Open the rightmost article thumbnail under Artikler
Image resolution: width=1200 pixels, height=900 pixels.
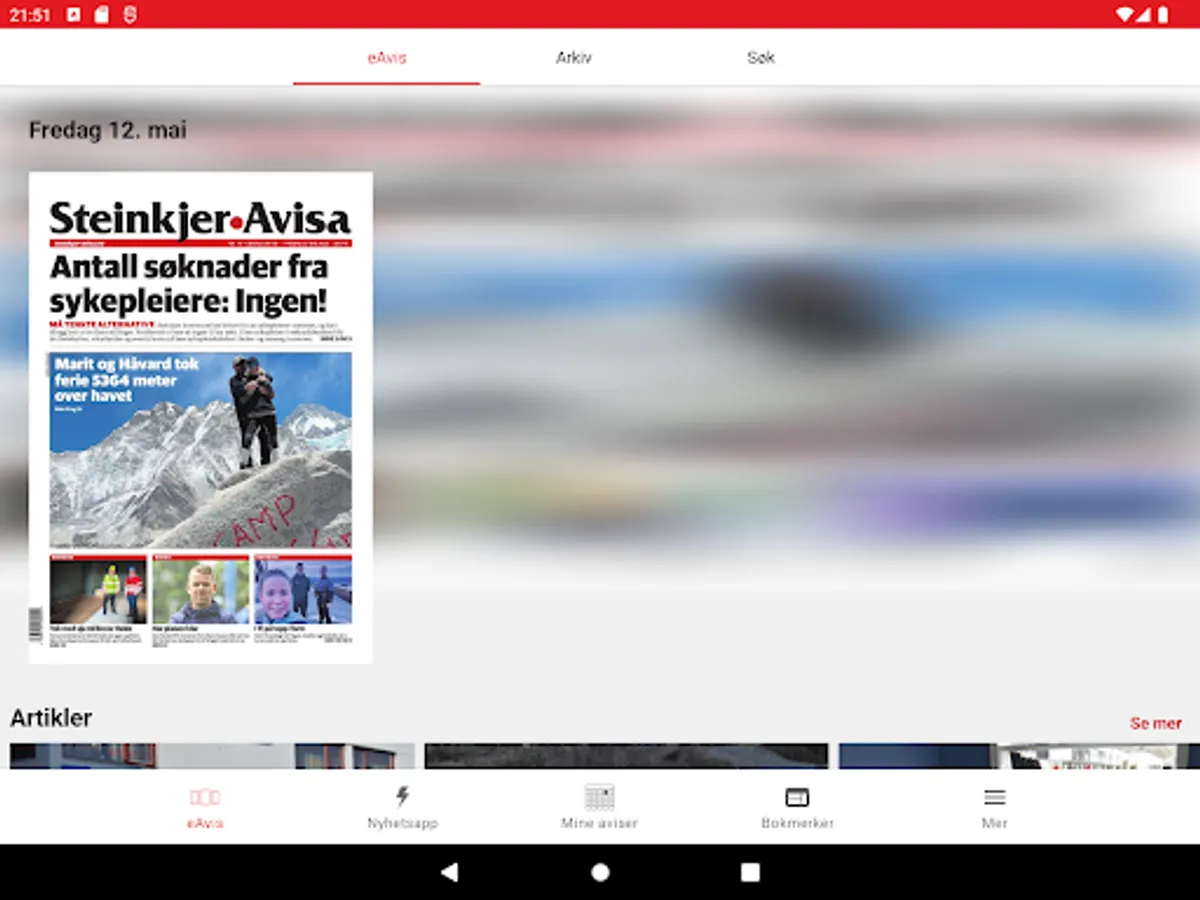(1019, 756)
